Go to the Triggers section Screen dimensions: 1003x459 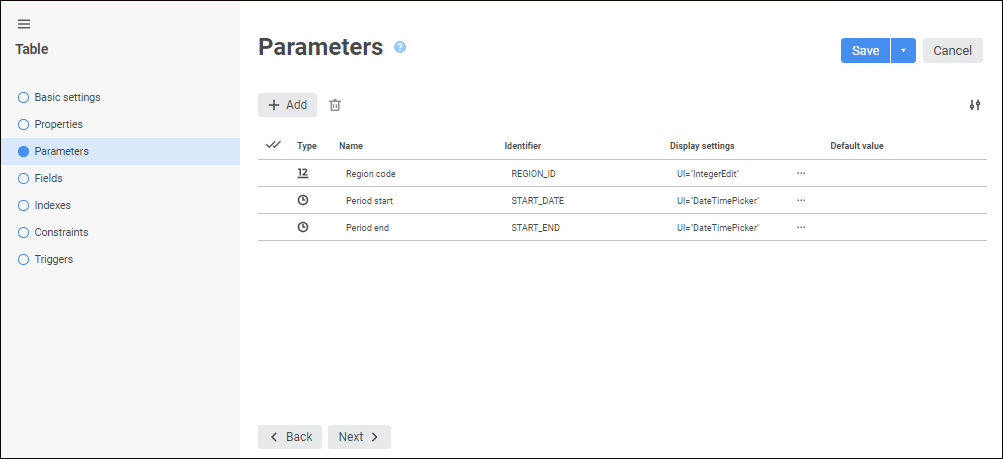coord(53,259)
